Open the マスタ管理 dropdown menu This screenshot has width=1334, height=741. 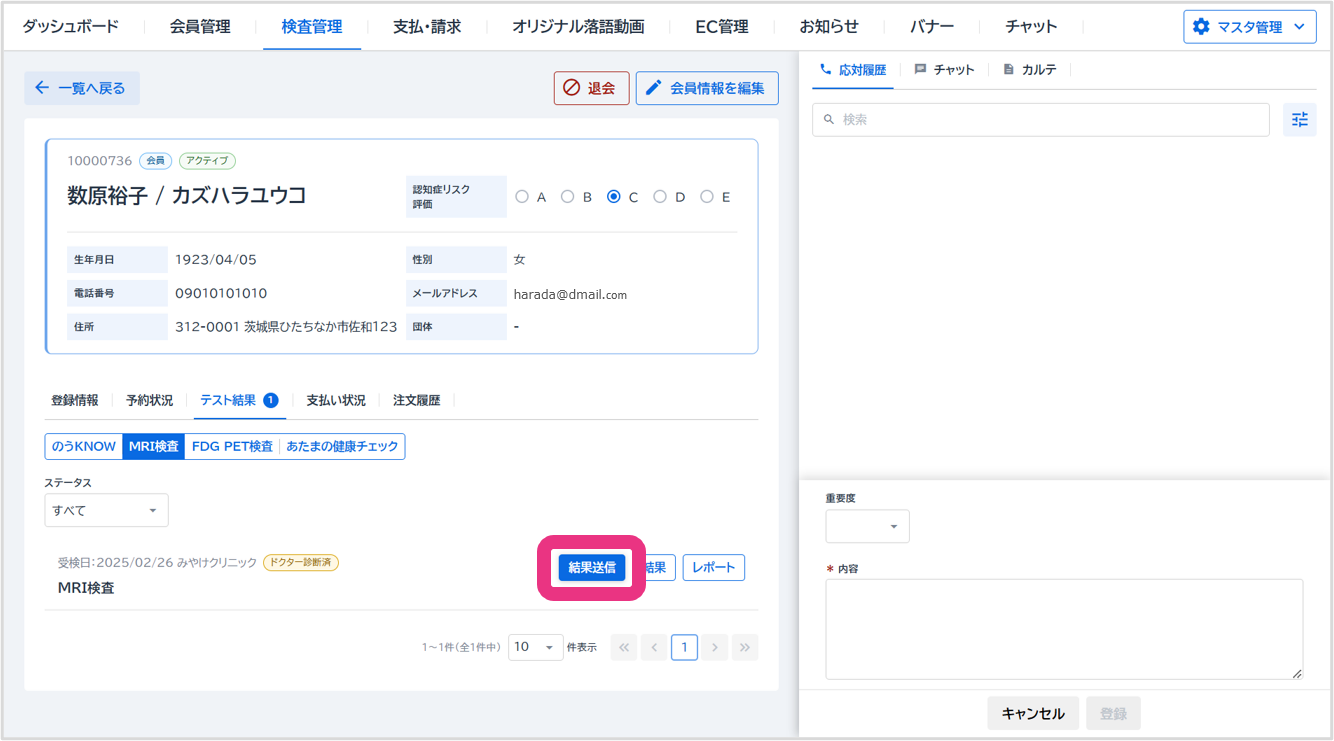coord(1249,27)
